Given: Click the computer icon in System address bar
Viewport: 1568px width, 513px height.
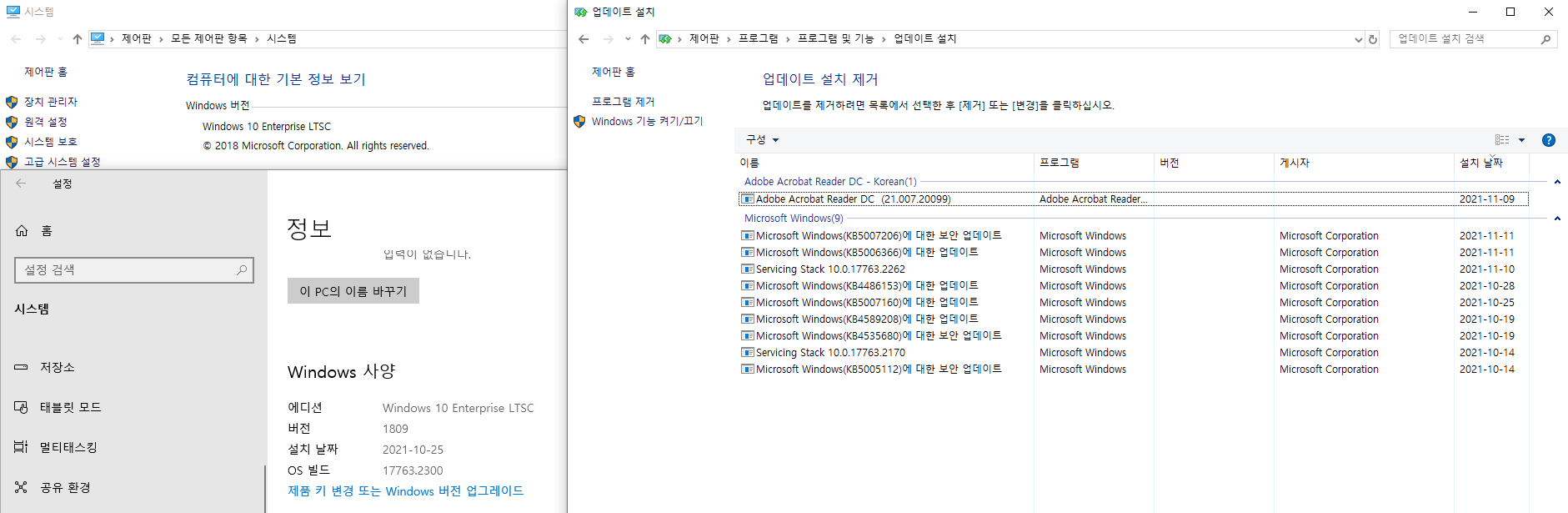Looking at the screenshot, I should (x=98, y=38).
